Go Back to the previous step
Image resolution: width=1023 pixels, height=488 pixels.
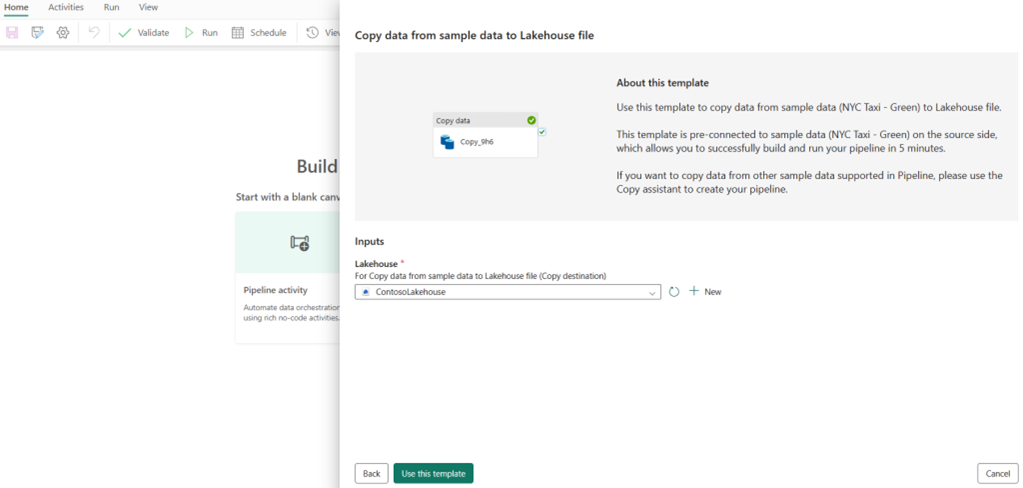[371, 473]
